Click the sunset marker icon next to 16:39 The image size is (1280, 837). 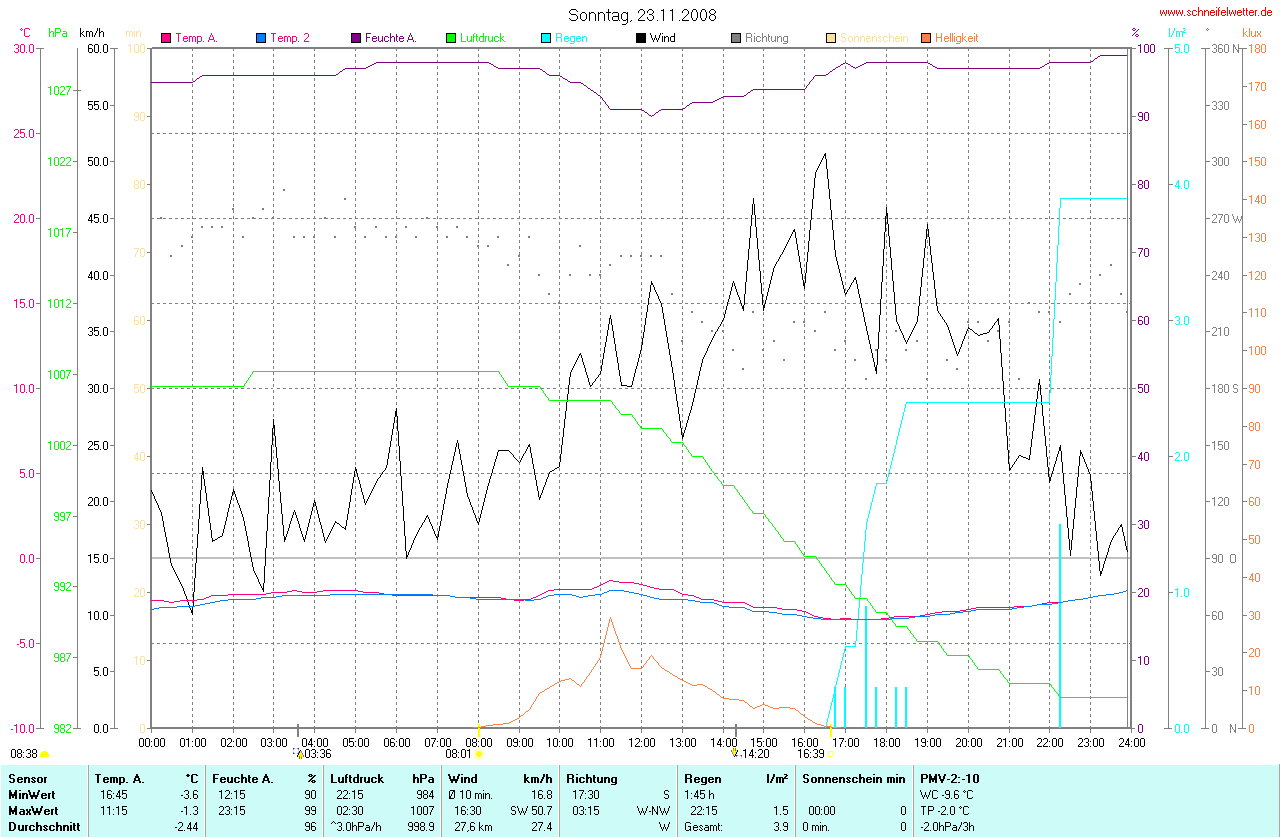(830, 754)
